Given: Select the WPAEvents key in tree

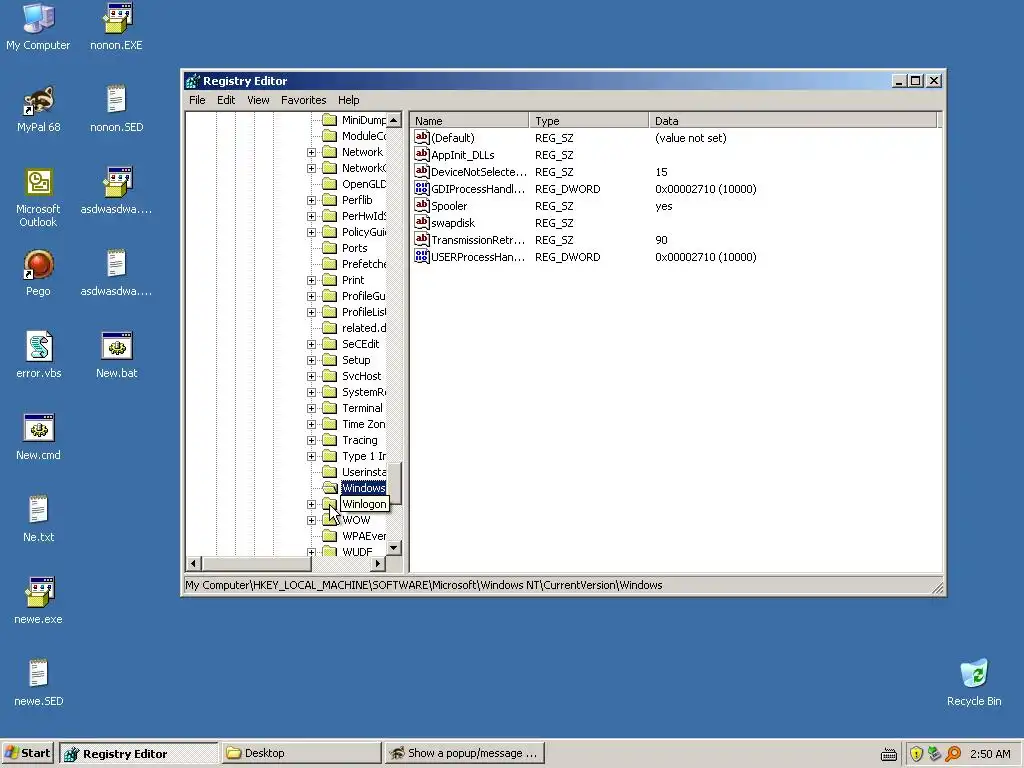Looking at the screenshot, I should (364, 536).
